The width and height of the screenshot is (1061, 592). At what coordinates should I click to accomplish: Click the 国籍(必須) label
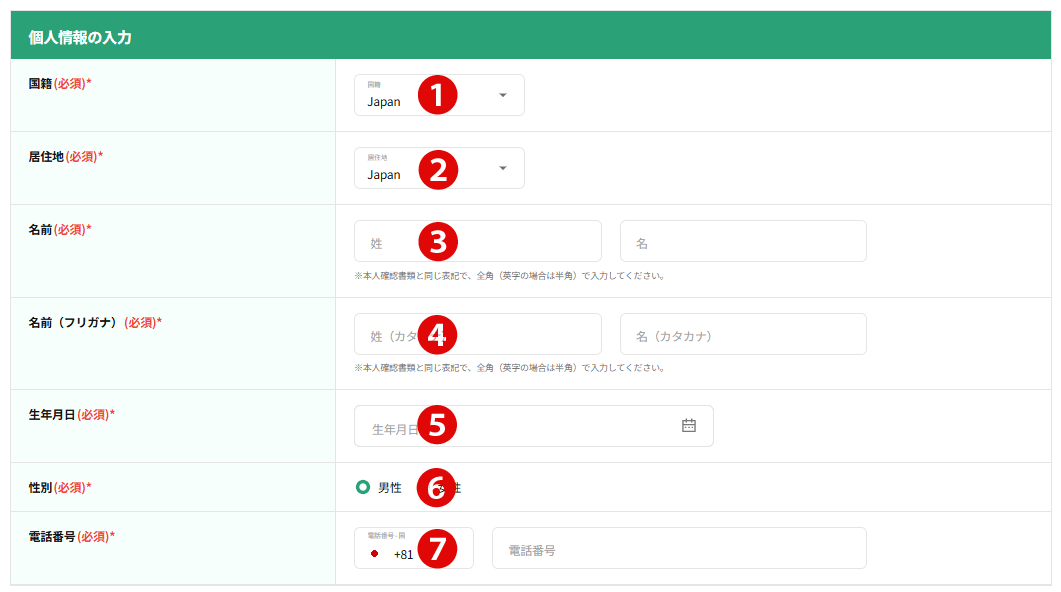(x=60, y=84)
